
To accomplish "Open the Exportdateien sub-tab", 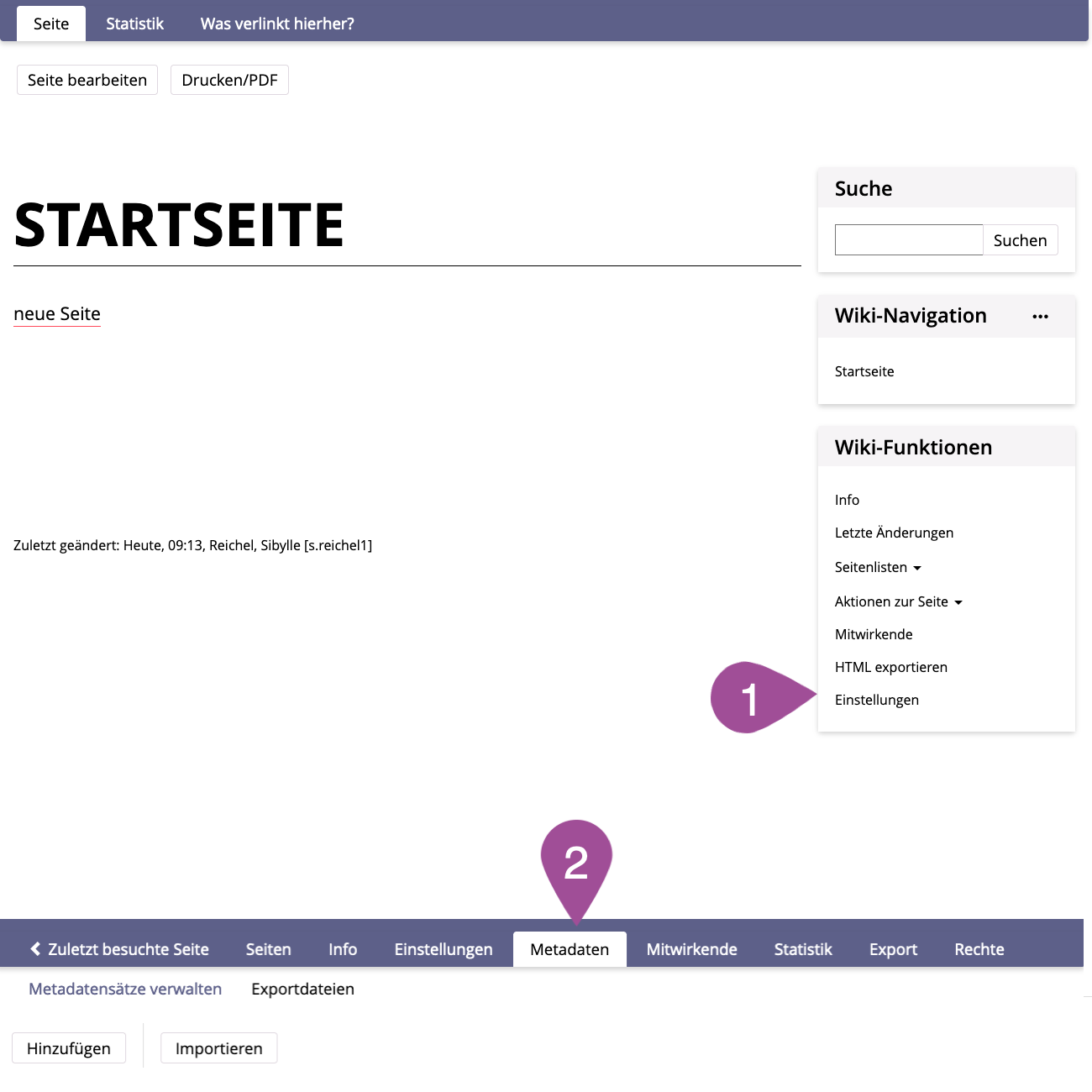I will (302, 989).
